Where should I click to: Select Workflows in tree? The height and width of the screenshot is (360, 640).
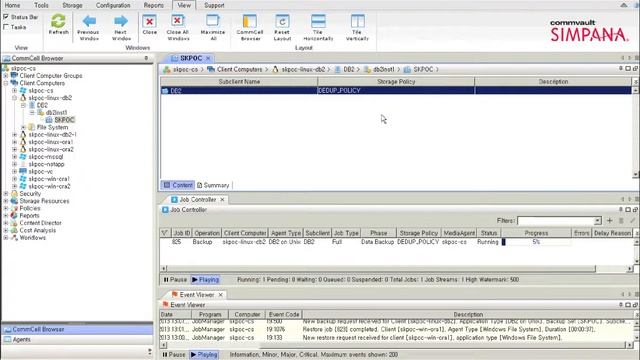[33, 238]
